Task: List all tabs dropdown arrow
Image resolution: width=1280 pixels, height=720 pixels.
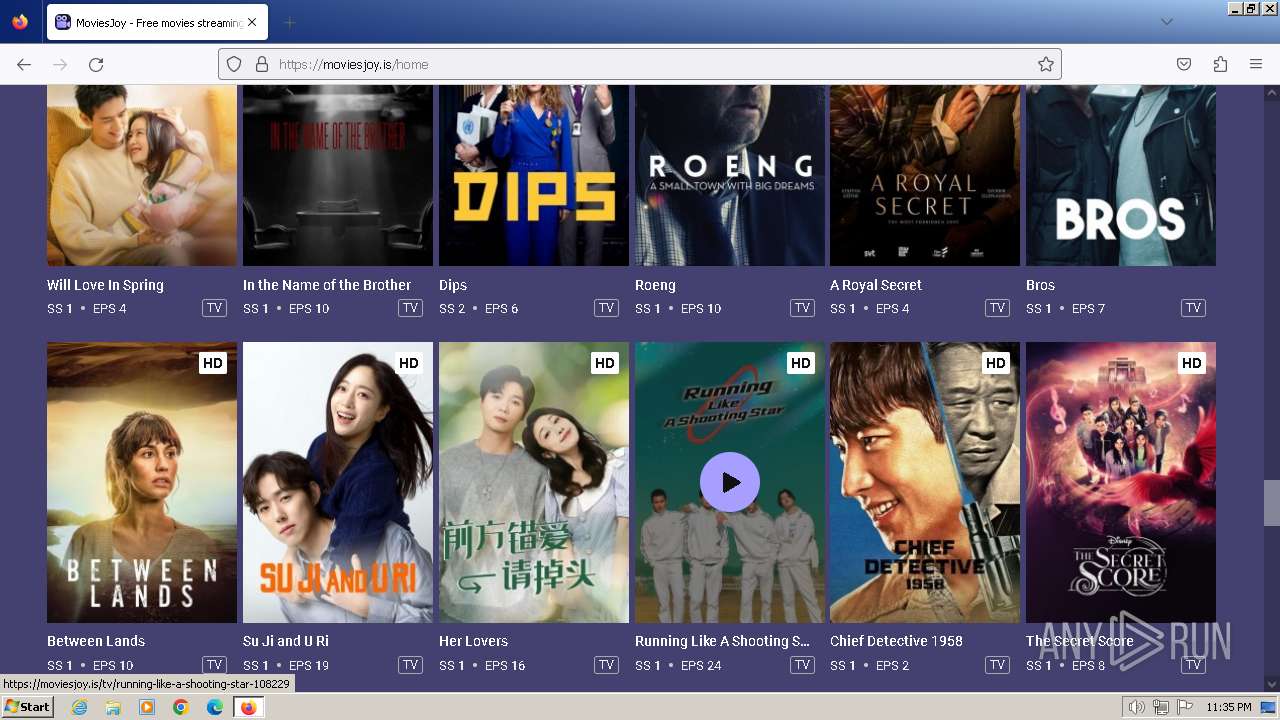Action: pyautogui.click(x=1166, y=22)
